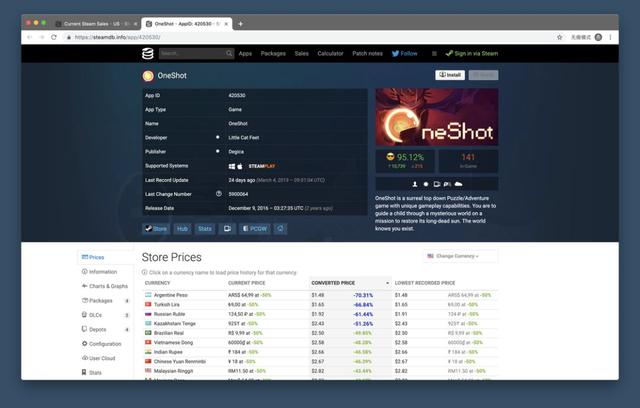The height and width of the screenshot is (408, 640).
Task: Click the SteamDB logo icon
Action: pos(148,53)
